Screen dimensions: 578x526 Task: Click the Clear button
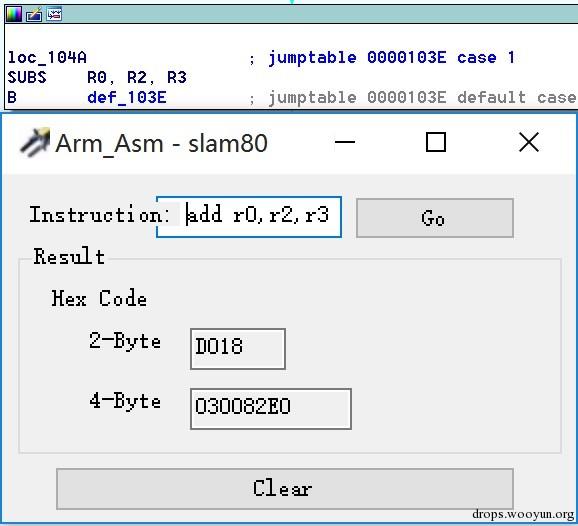point(285,489)
